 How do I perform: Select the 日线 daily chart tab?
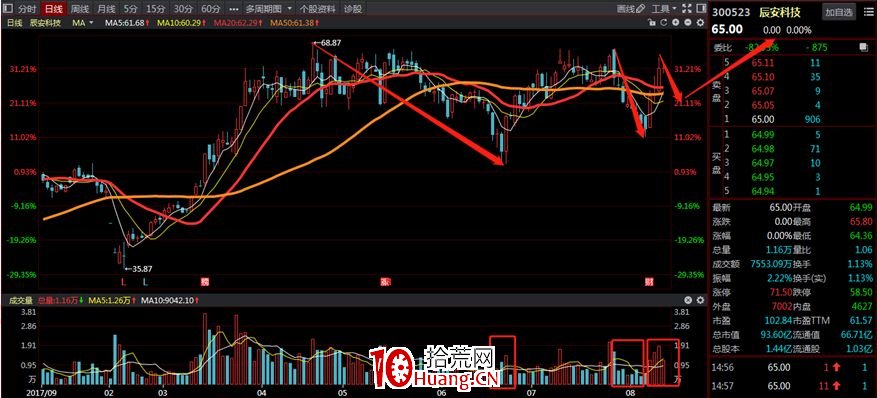click(53, 9)
